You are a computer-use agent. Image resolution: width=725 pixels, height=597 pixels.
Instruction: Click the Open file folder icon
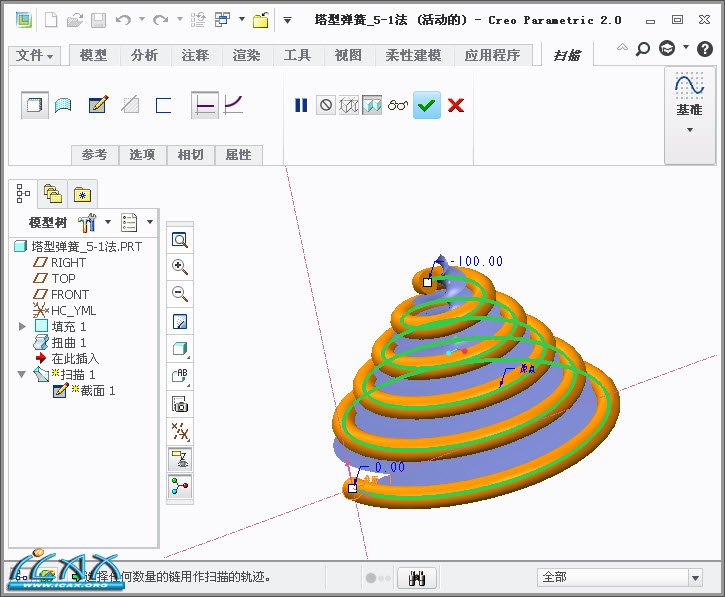point(74,20)
